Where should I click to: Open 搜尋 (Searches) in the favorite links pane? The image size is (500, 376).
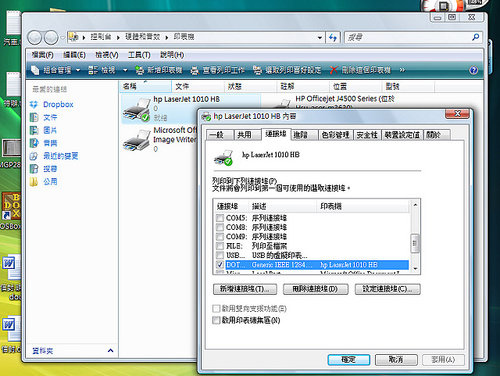tap(44, 169)
